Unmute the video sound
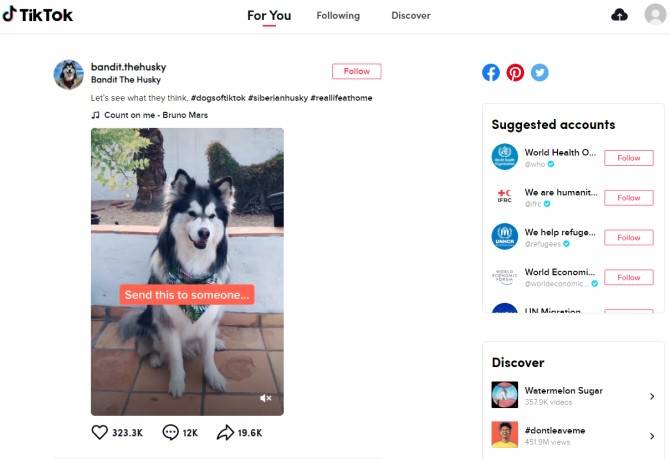This screenshot has height=459, width=670. [x=265, y=398]
